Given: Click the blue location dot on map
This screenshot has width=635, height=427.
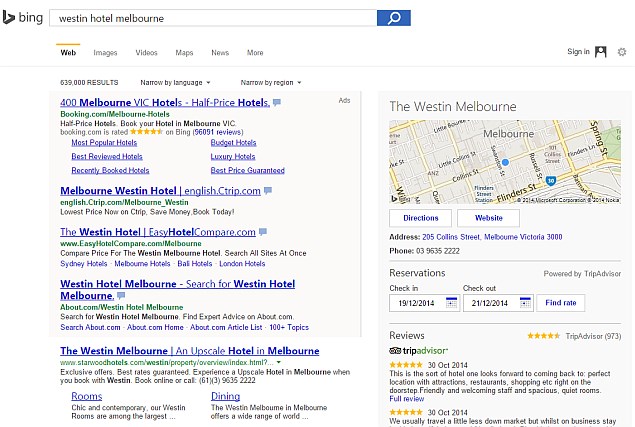Looking at the screenshot, I should pos(505,162).
